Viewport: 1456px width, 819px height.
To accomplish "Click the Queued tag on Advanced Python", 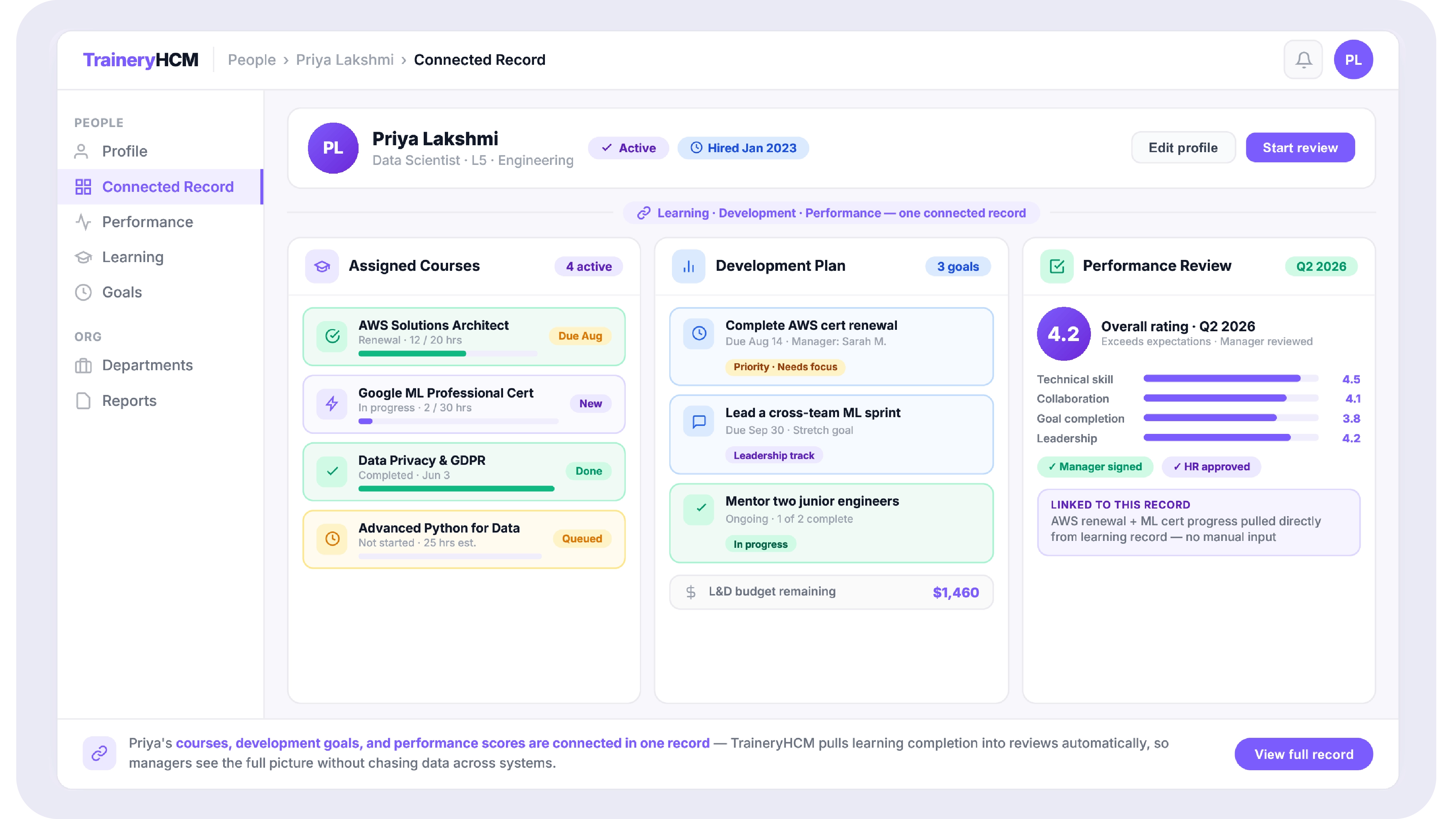I will 582,539.
